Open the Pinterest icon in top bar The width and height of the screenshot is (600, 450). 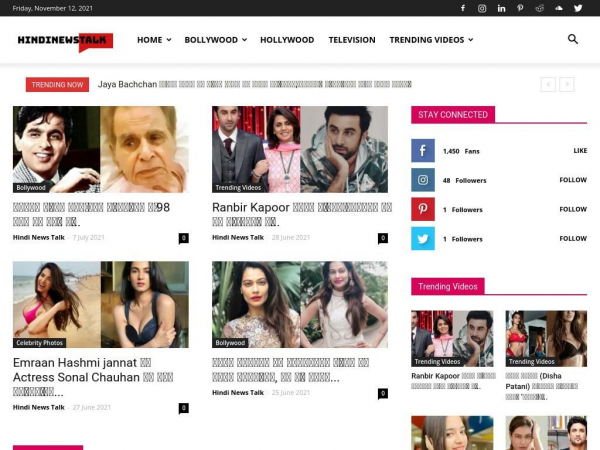pyautogui.click(x=520, y=8)
